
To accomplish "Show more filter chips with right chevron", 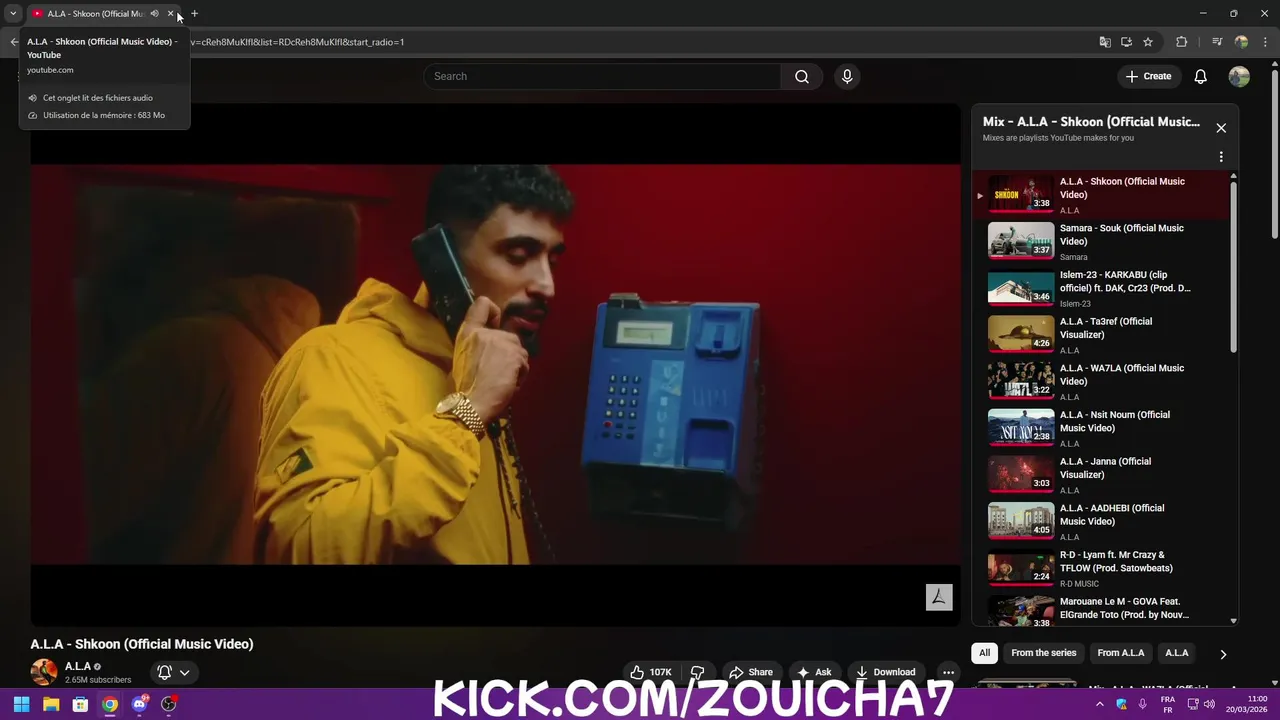I will click(1222, 654).
